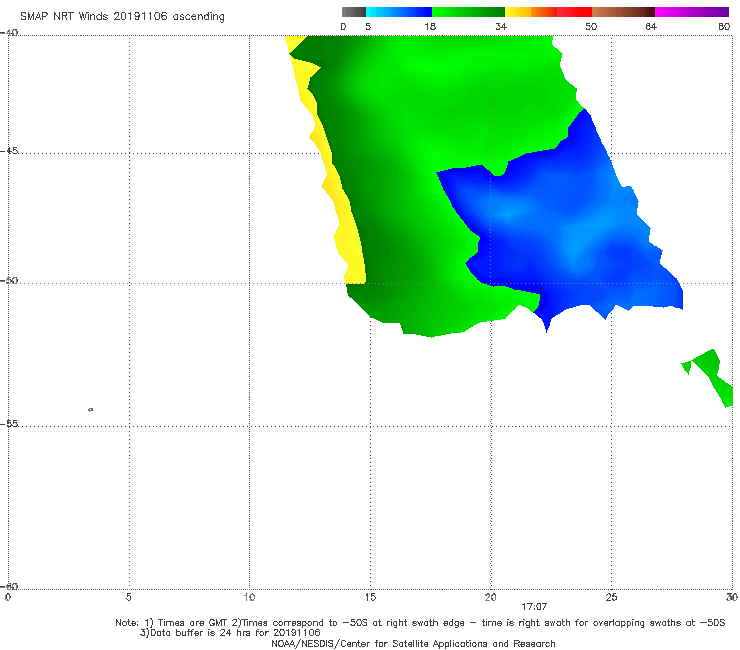The height and width of the screenshot is (650, 740).
Task: Click the magenta-purple segment of the color bar
Action: (x=692, y=12)
